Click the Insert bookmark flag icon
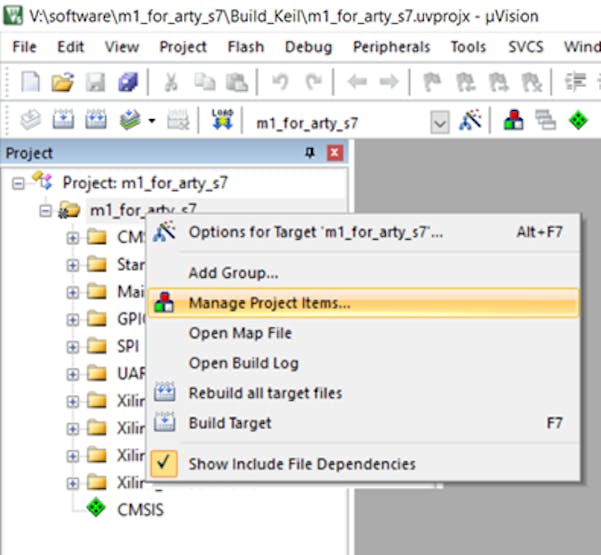Screen dimensions: 601x555 click(x=432, y=82)
